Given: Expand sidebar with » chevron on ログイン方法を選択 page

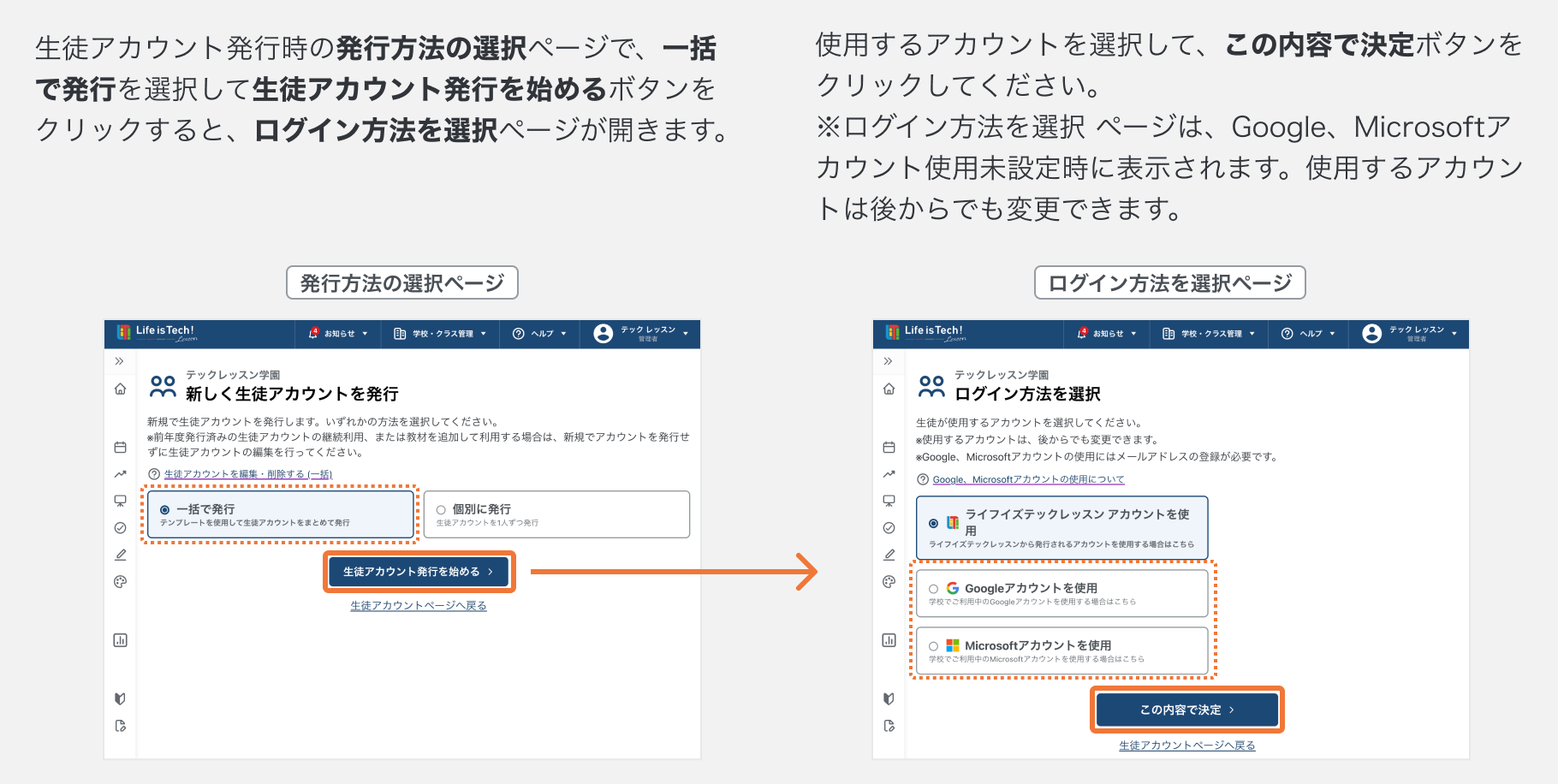Looking at the screenshot, I should click(889, 361).
